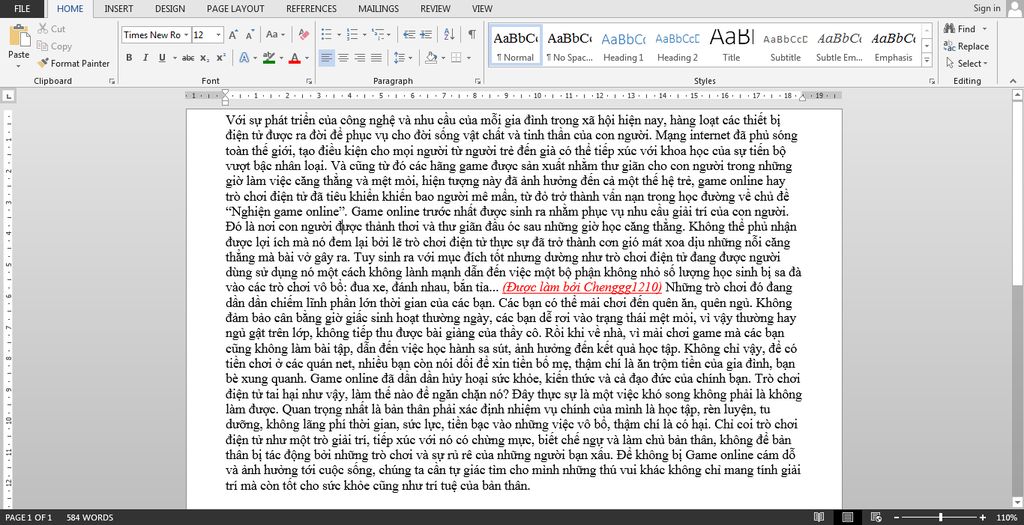The height and width of the screenshot is (525, 1024).
Task: Align the paragraph to the right
Action: [x=360, y=57]
